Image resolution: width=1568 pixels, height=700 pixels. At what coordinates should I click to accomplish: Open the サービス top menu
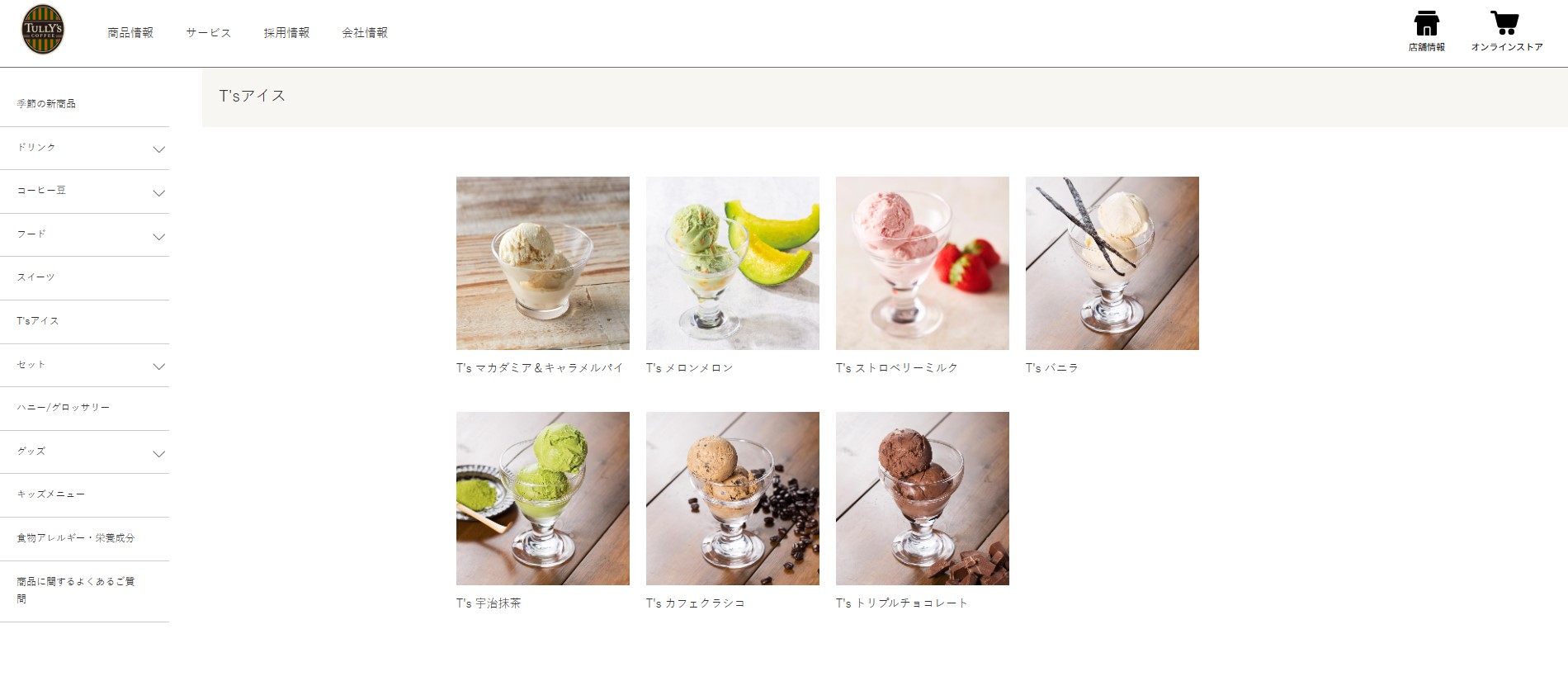pyautogui.click(x=209, y=33)
